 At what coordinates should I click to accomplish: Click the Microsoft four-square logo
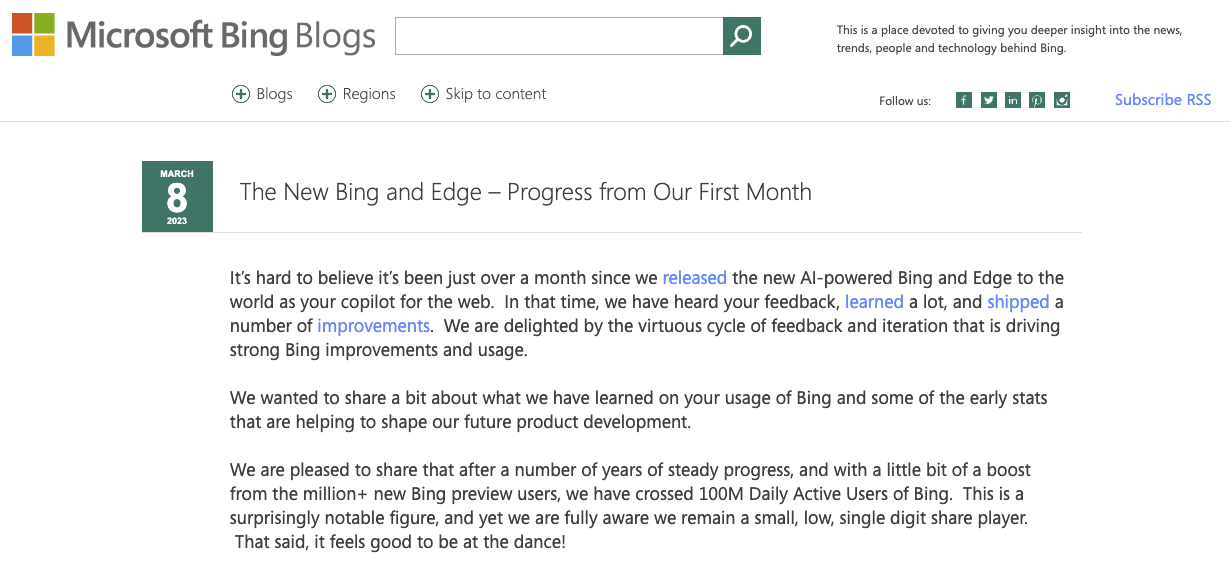33,35
